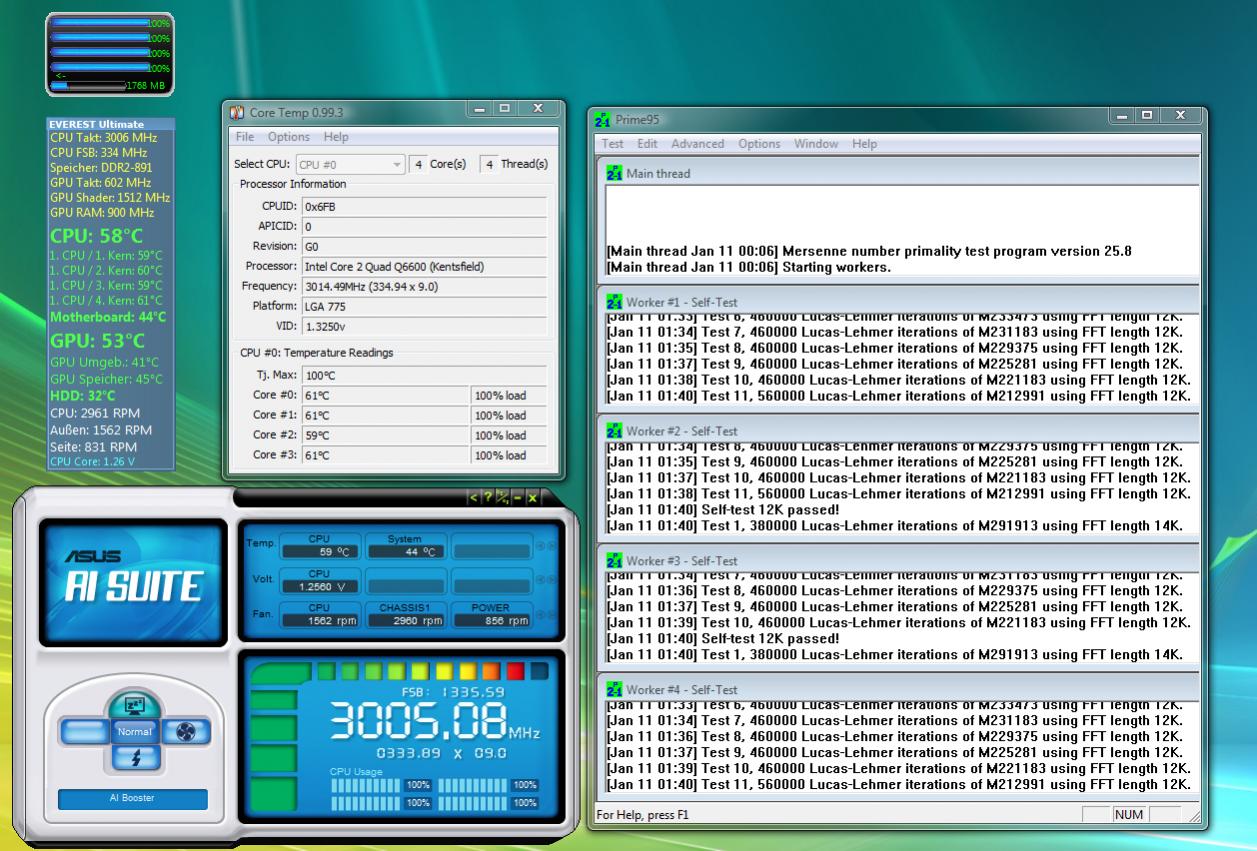Click the Worker #2 Self-Test window icon

(614, 431)
